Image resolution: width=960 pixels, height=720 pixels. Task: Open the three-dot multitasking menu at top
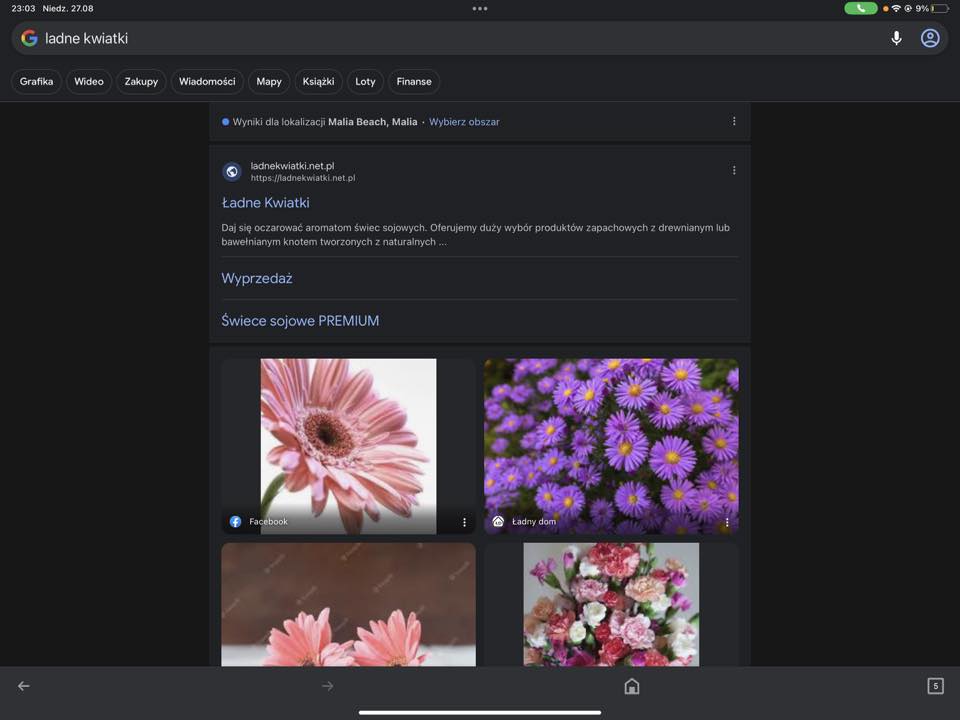(480, 9)
